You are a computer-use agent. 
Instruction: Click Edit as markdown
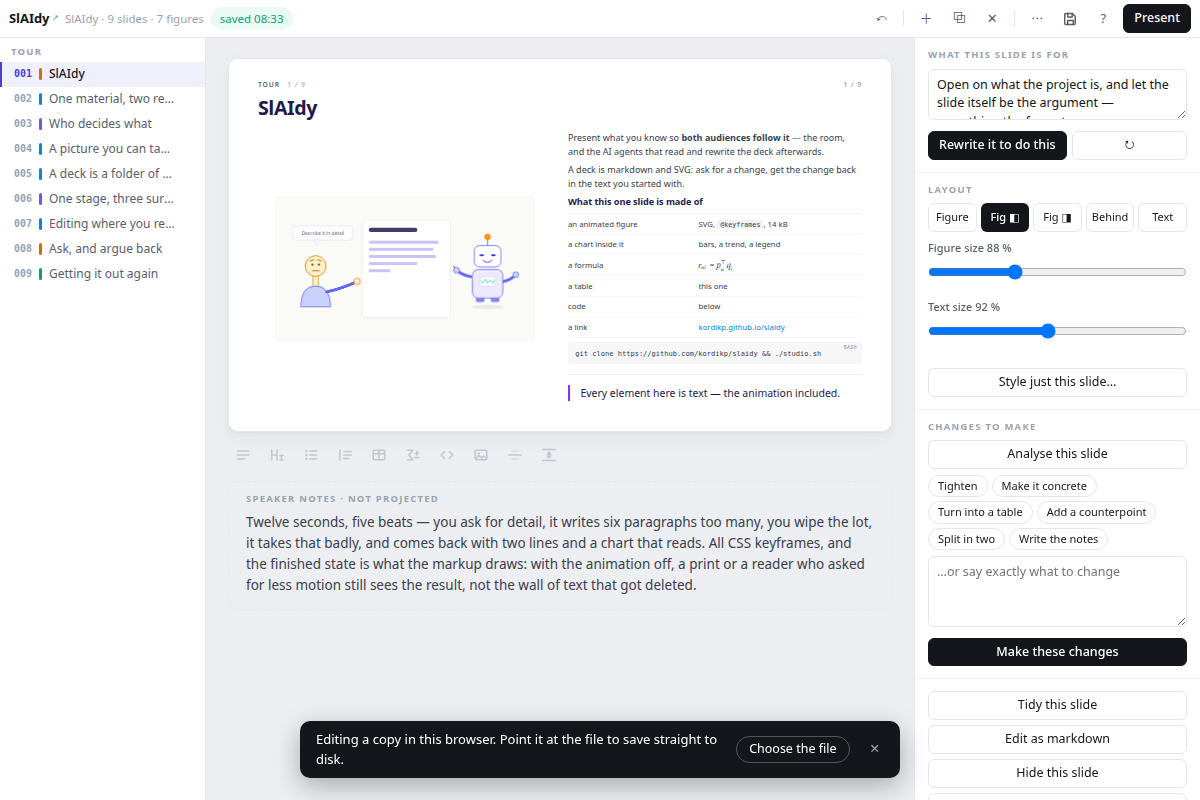pos(1057,739)
